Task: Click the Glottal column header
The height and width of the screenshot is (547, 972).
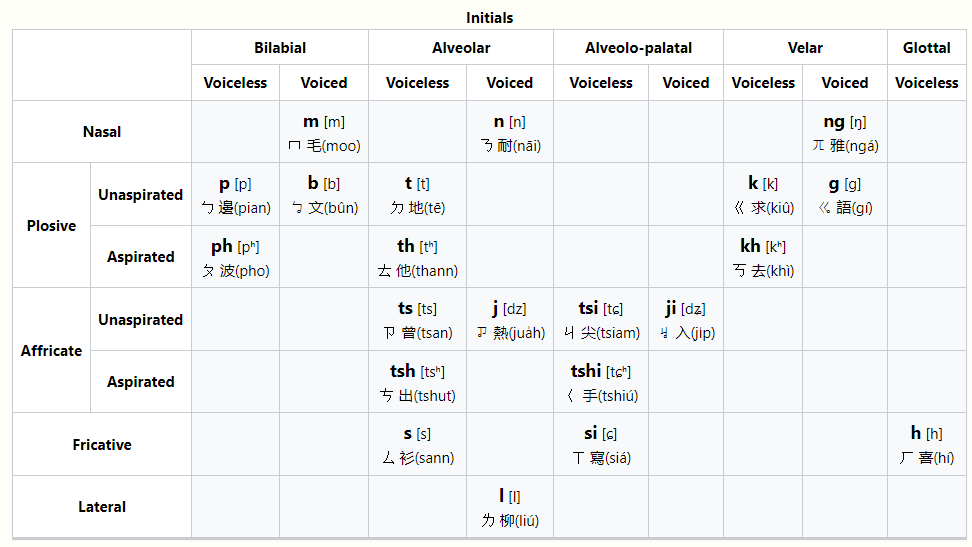Action: [926, 47]
